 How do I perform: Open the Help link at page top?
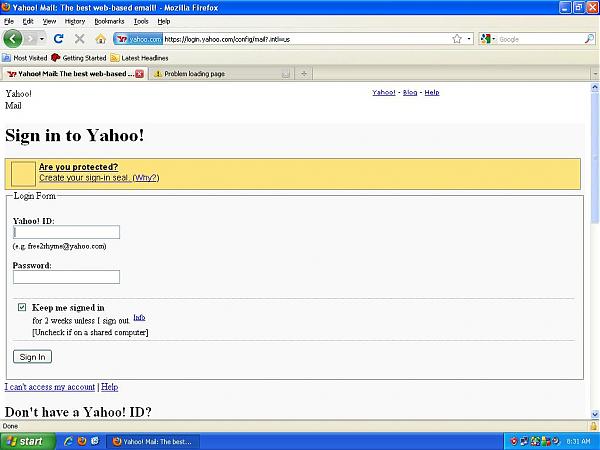pos(432,93)
